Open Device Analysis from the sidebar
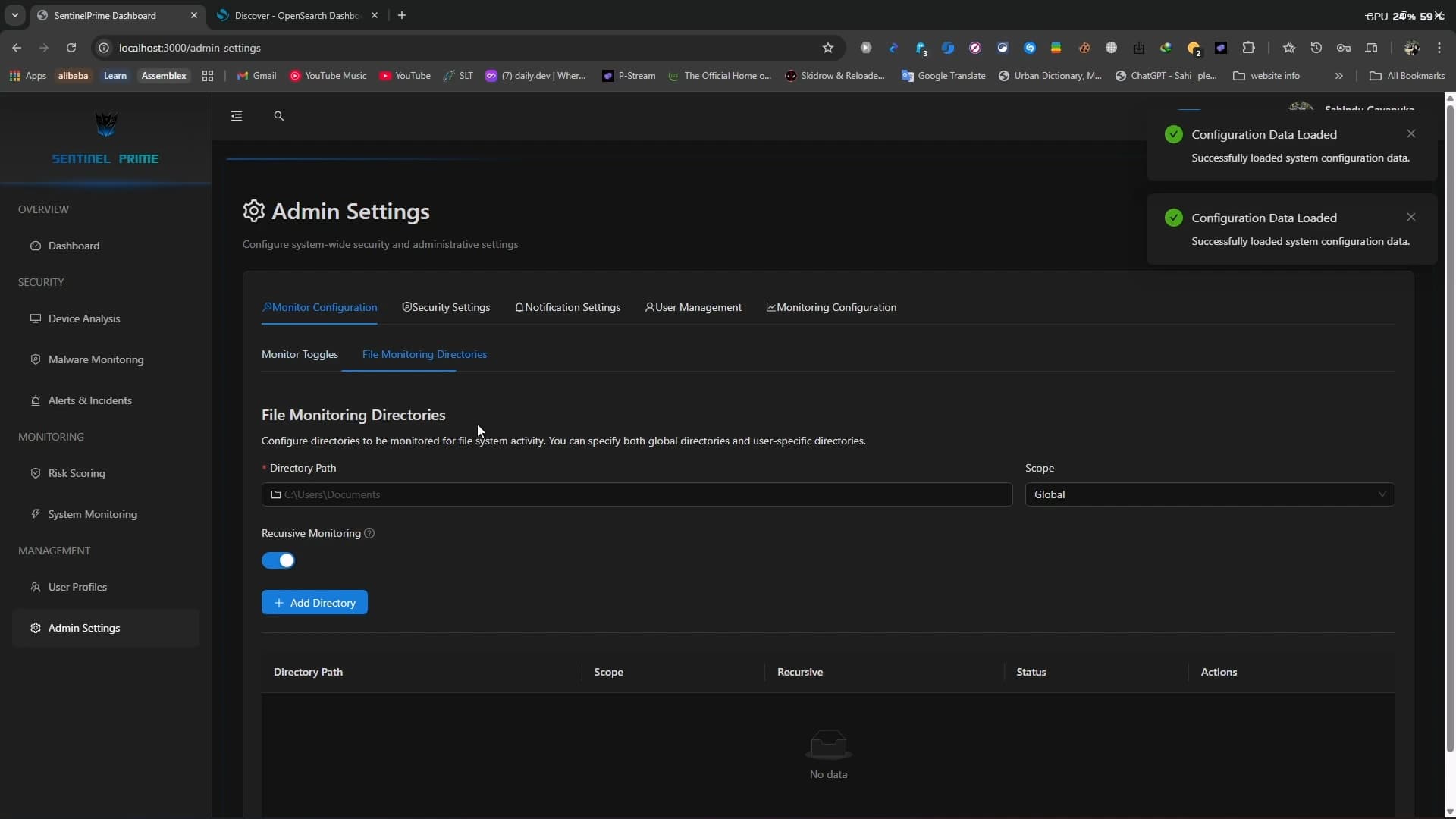This screenshot has width=1456, height=819. pos(84,318)
